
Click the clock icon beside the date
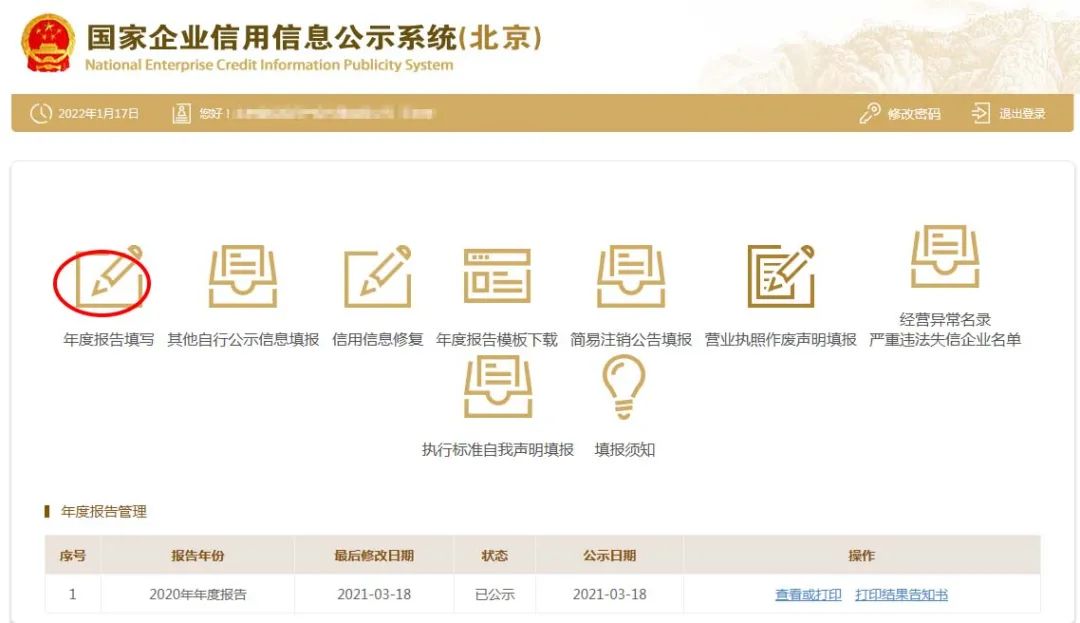point(40,113)
